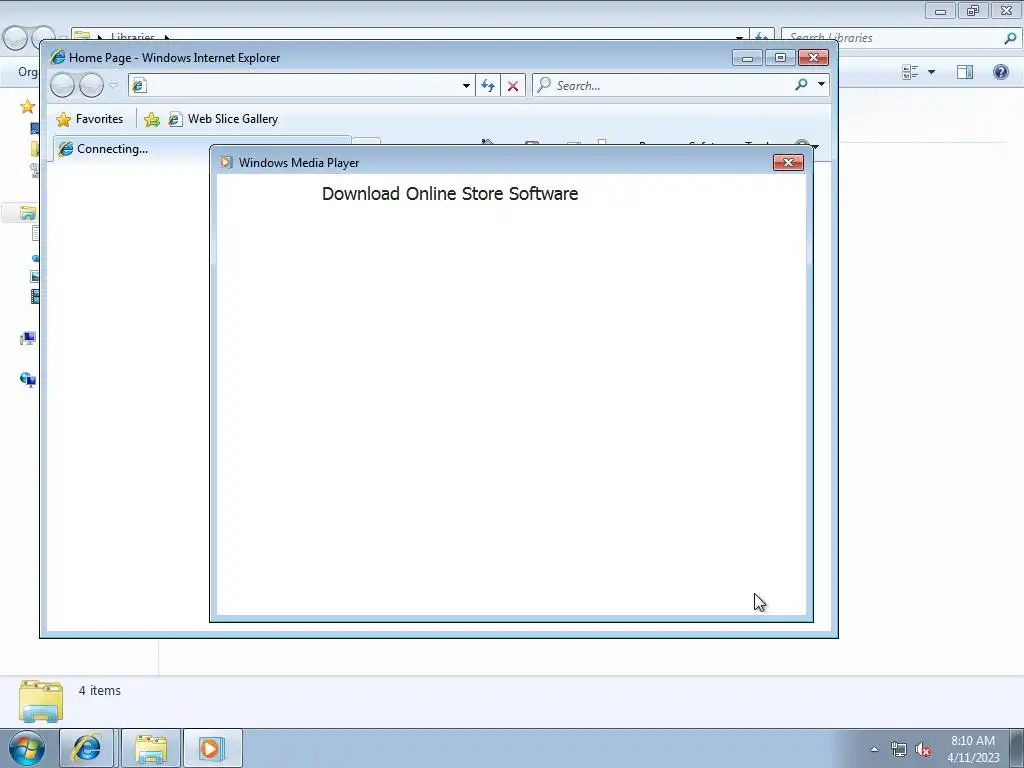Image resolution: width=1024 pixels, height=768 pixels.
Task: Close the Internet Explorer window
Action: (x=813, y=58)
